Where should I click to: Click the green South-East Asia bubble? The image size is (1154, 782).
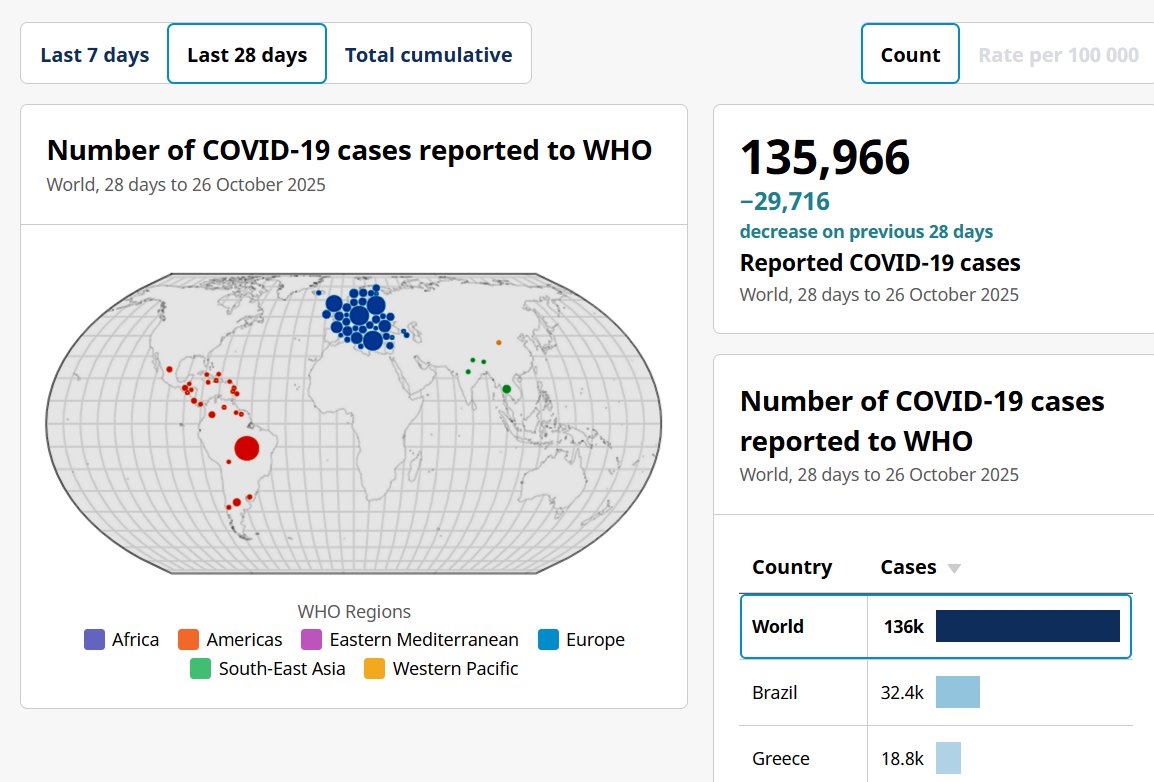506,388
